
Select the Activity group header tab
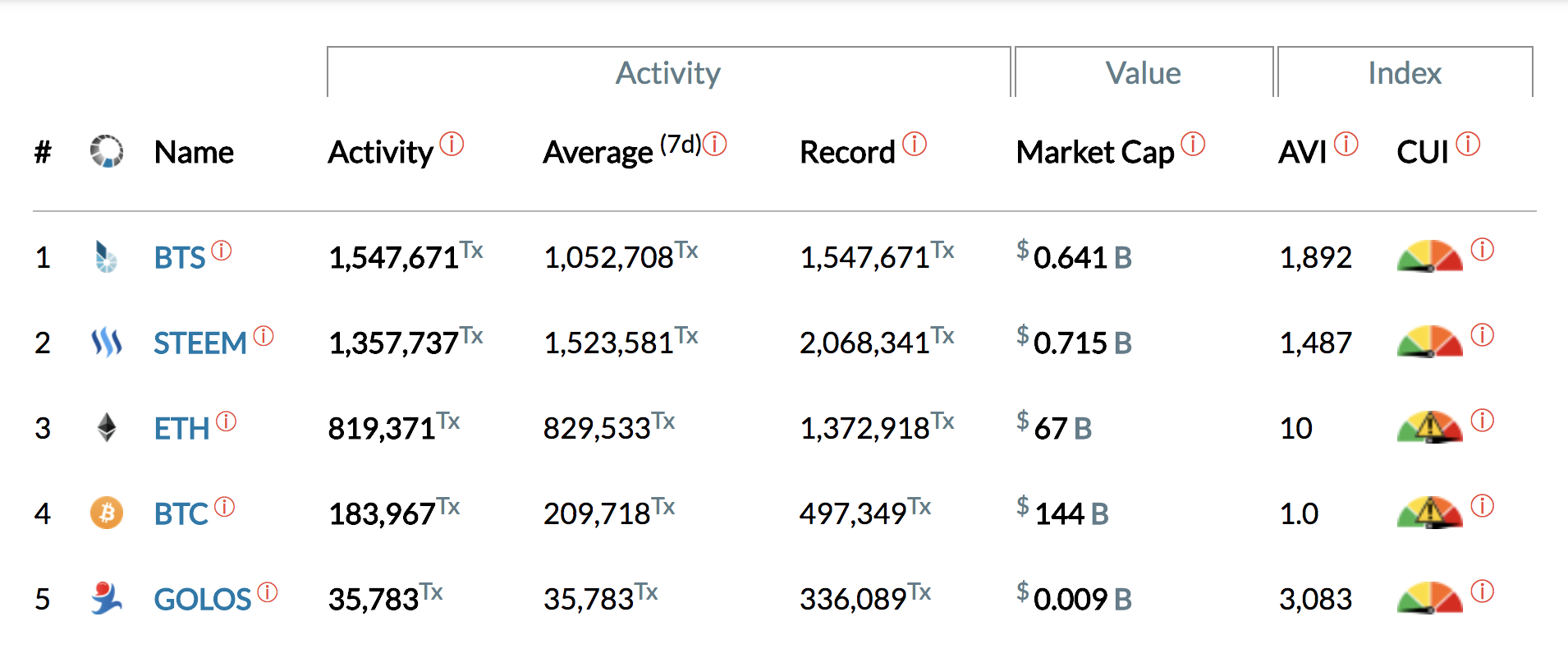click(668, 72)
